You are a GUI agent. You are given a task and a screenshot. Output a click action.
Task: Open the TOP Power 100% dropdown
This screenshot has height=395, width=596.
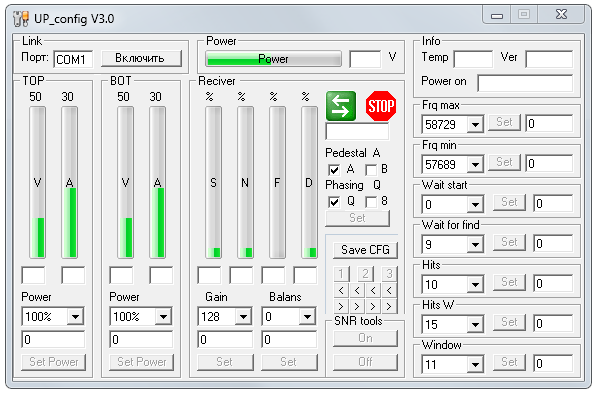[x=75, y=316]
